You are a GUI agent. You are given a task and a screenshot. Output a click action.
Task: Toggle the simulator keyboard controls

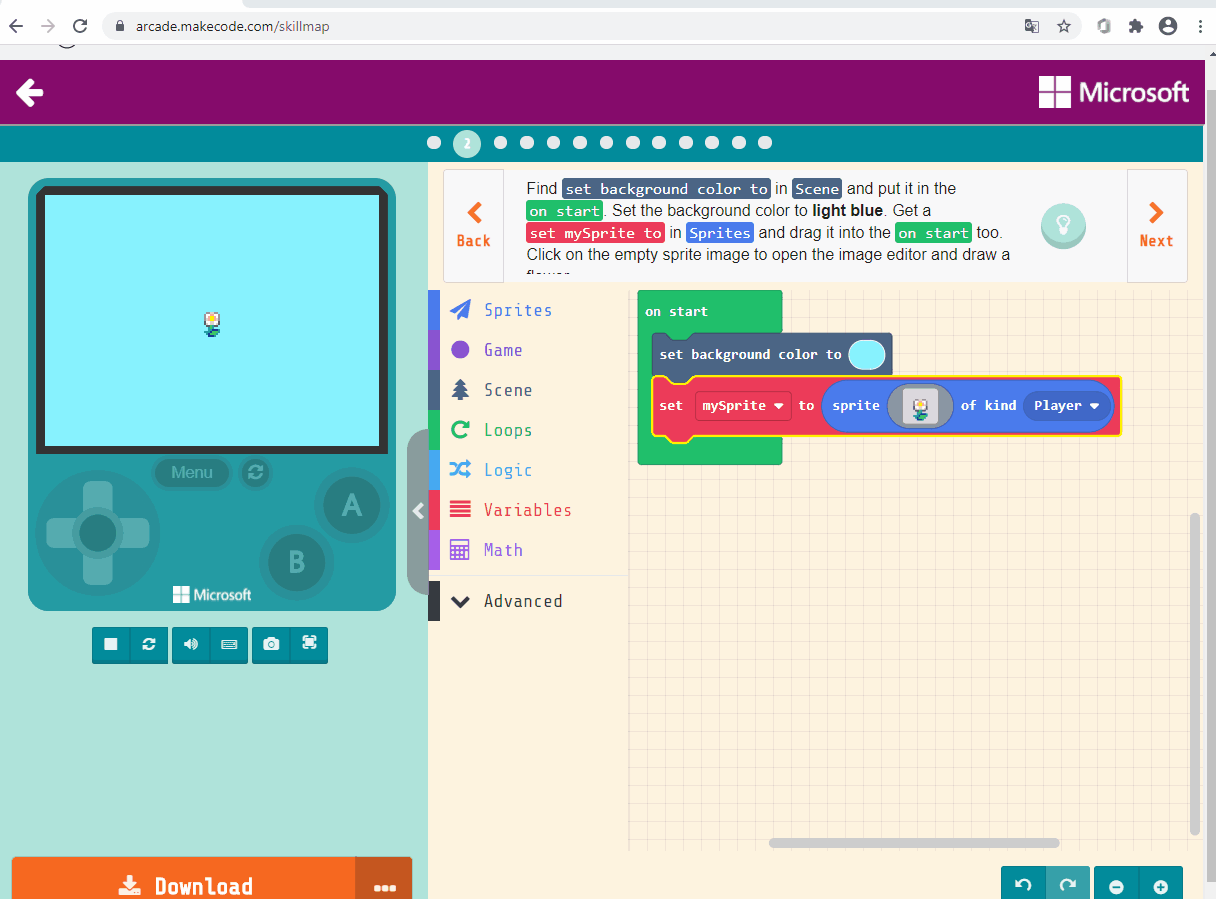point(229,645)
